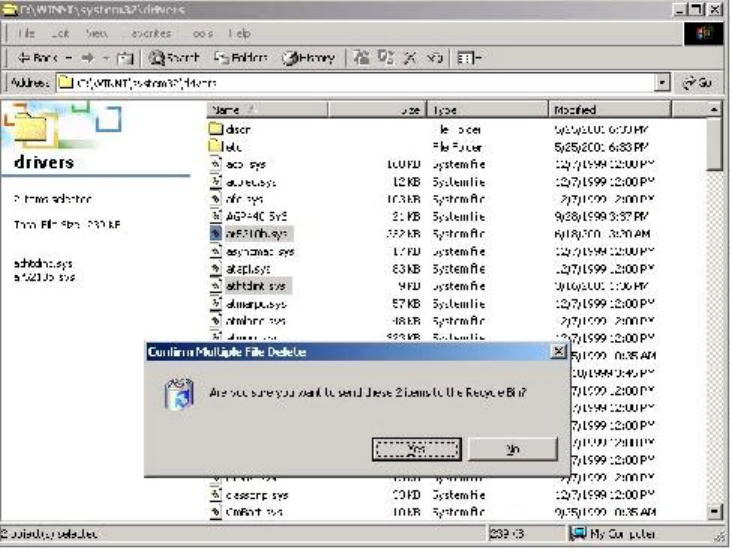The width and height of the screenshot is (731, 549).
Task: Open the Forward history dropdown arrow
Action: tap(106, 58)
